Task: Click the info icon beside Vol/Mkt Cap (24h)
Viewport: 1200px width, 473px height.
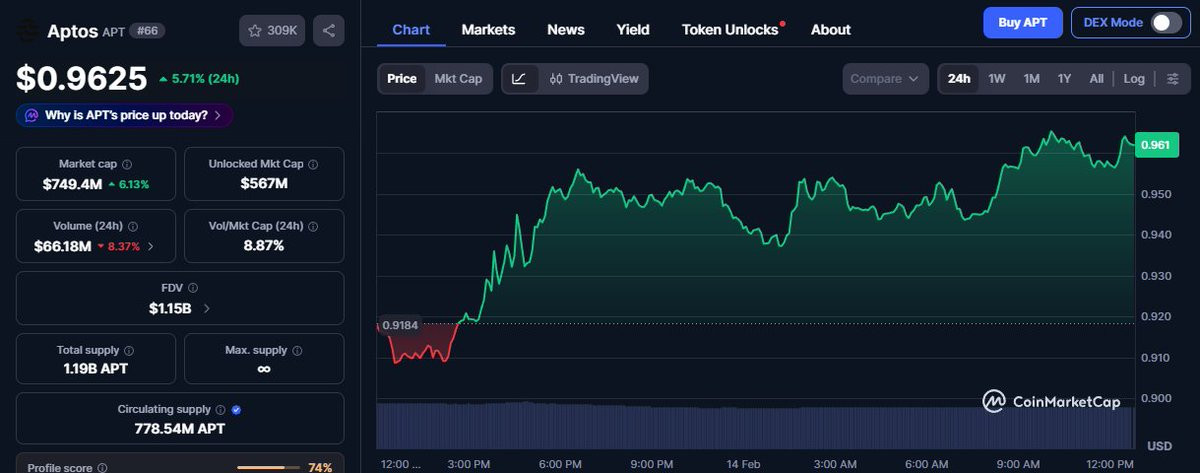Action: click(314, 226)
